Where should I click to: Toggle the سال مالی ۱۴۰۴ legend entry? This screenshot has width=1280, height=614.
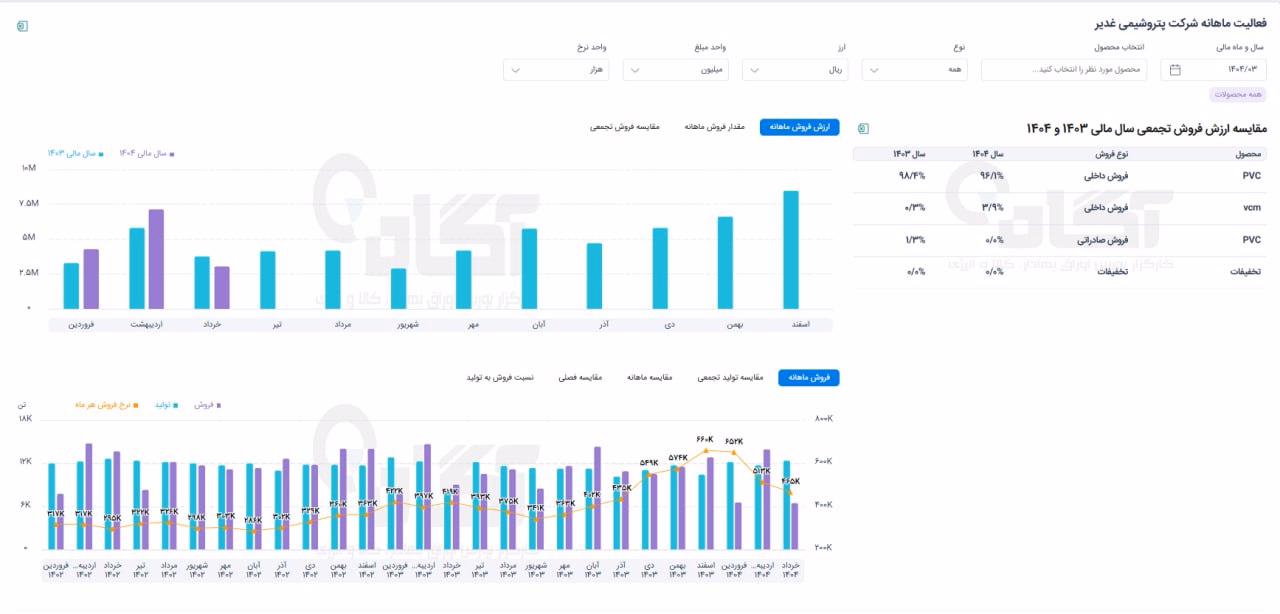(x=147, y=153)
